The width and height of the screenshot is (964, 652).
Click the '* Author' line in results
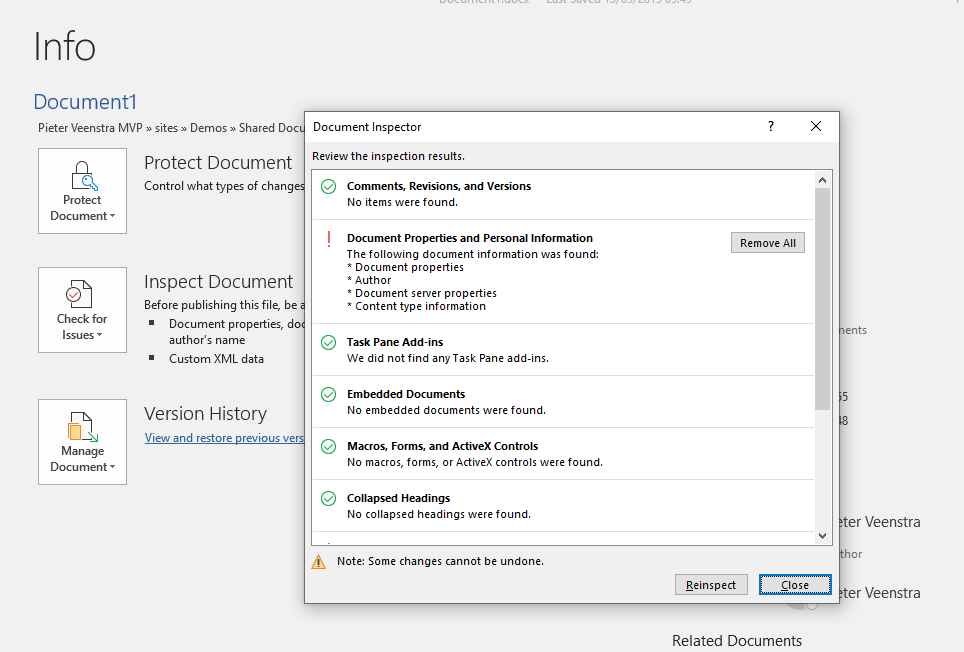(x=369, y=280)
